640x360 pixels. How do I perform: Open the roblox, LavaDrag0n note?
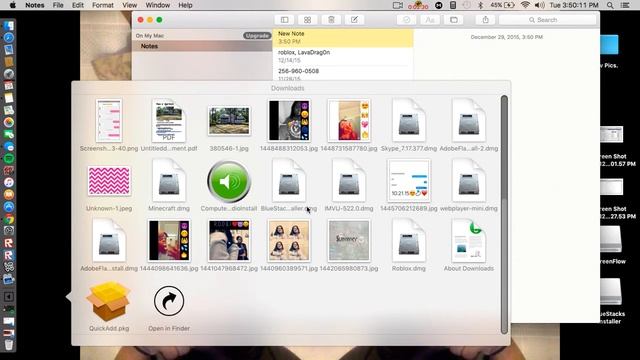pos(343,56)
